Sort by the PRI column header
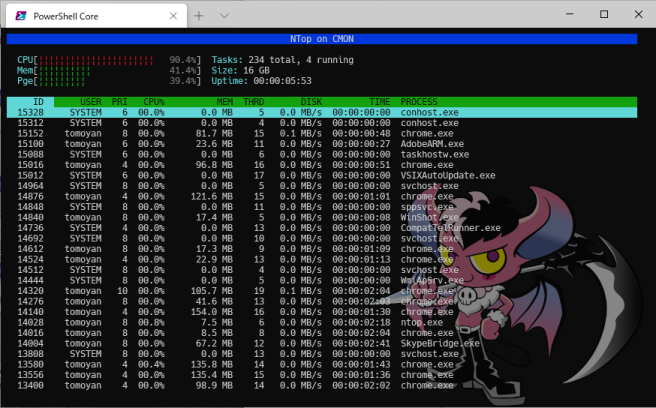Image resolution: width=656 pixels, height=408 pixels. coord(119,102)
